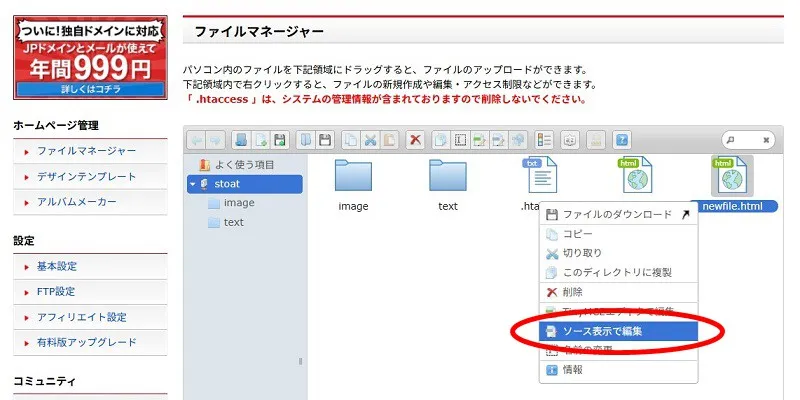The height and width of the screenshot is (400, 800).
Task: Choose コピー from the context menu
Action: click(618, 234)
